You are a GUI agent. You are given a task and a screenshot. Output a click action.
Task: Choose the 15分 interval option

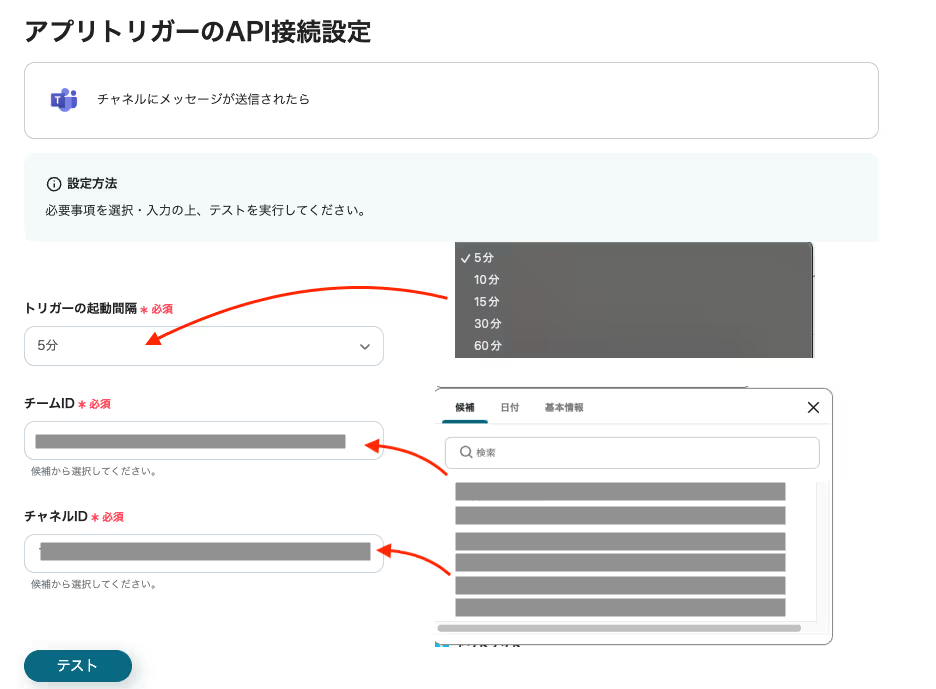[x=487, y=302]
